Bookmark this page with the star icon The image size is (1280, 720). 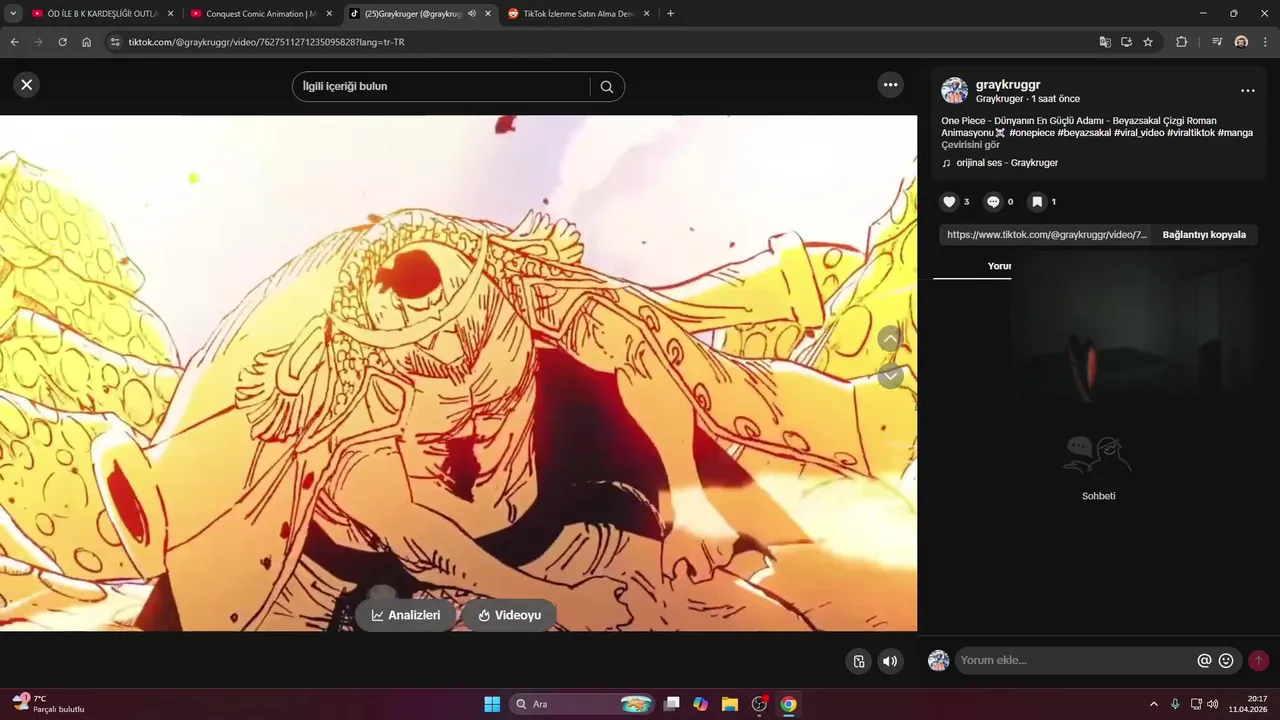point(1148,42)
